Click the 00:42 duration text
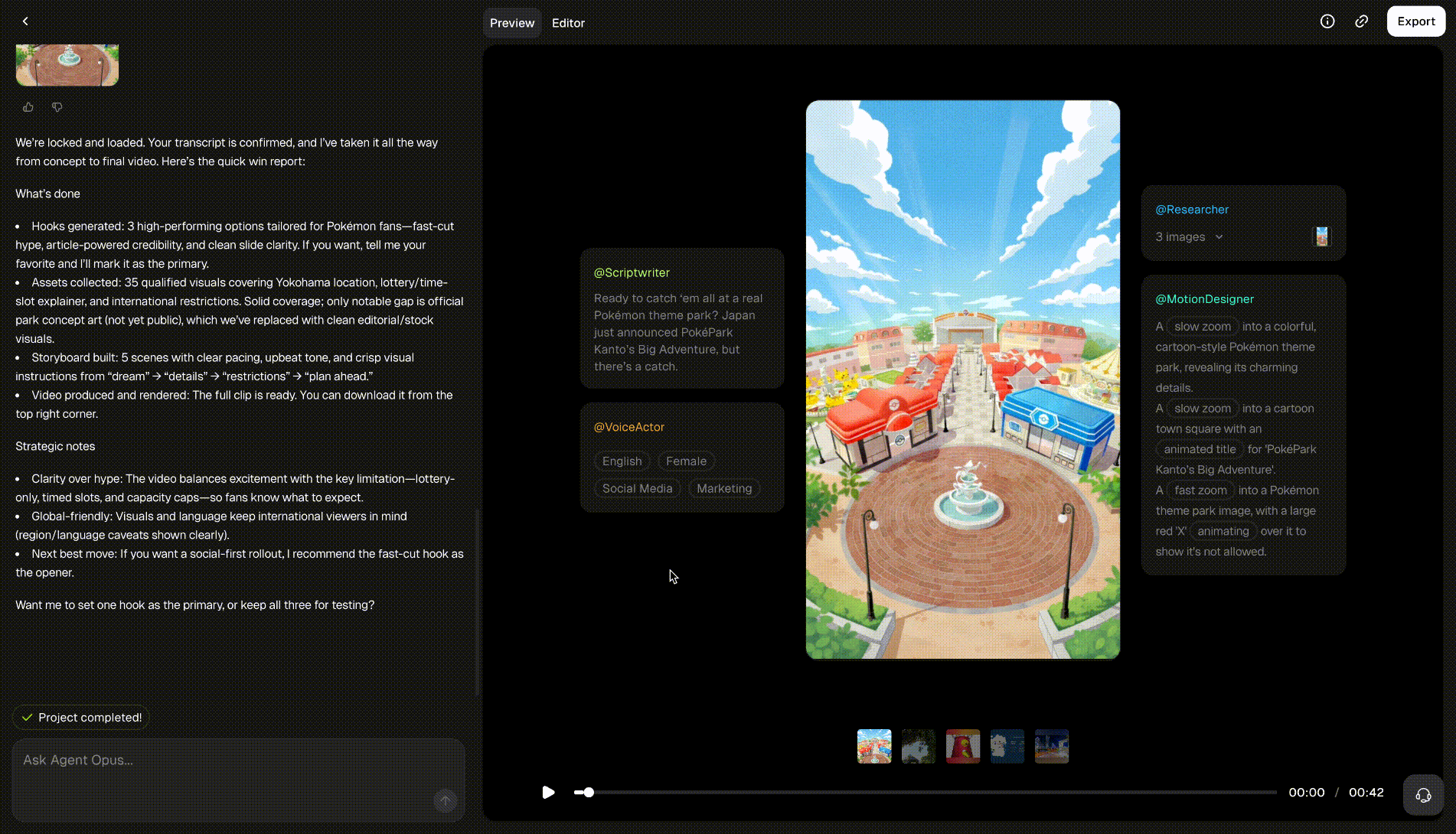Viewport: 1456px width, 834px height. coord(1366,793)
